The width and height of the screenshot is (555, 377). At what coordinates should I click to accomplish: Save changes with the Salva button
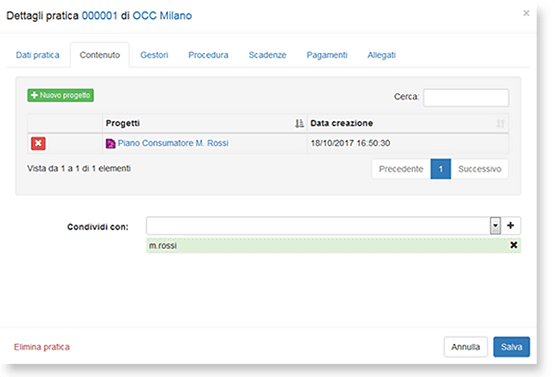coord(511,347)
